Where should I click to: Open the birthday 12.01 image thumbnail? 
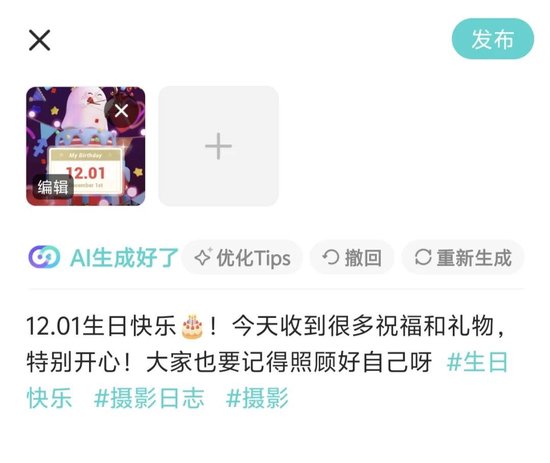click(x=86, y=146)
